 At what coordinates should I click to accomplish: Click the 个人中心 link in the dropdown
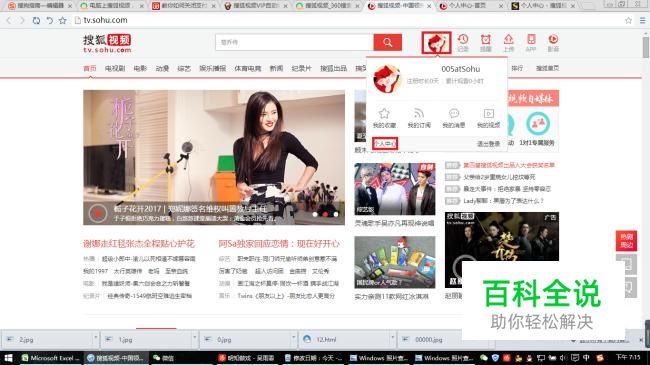pos(385,144)
